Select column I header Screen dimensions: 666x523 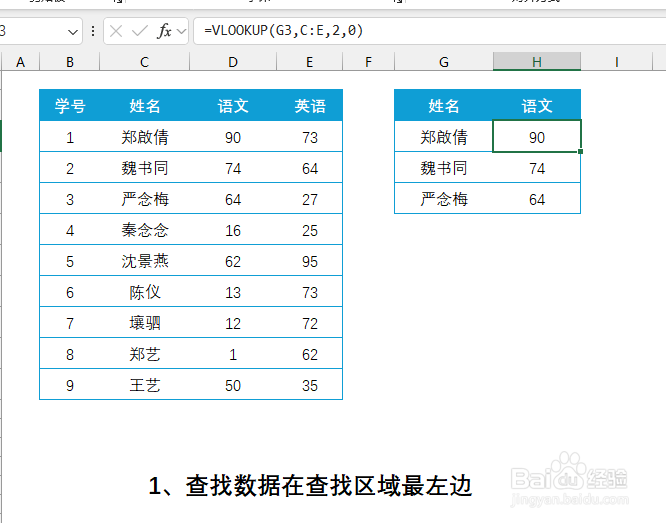coord(617,62)
